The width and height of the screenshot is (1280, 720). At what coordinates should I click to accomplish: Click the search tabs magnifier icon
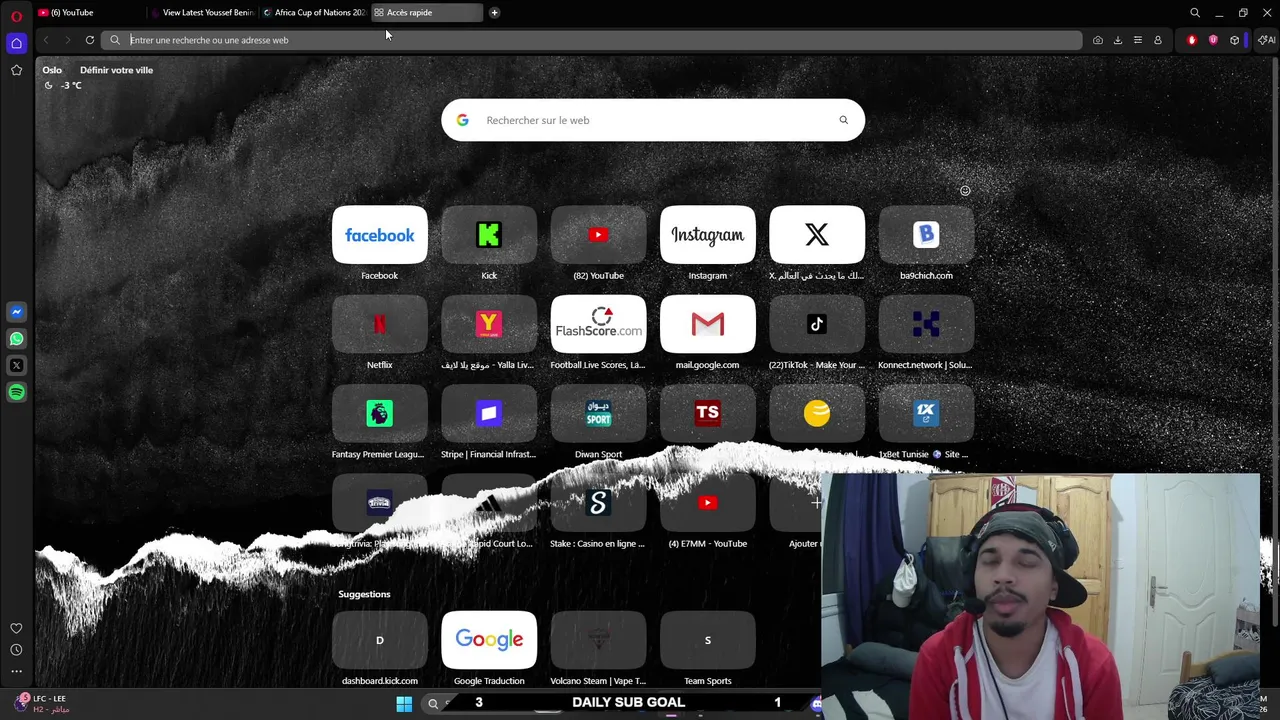pos(1195,13)
